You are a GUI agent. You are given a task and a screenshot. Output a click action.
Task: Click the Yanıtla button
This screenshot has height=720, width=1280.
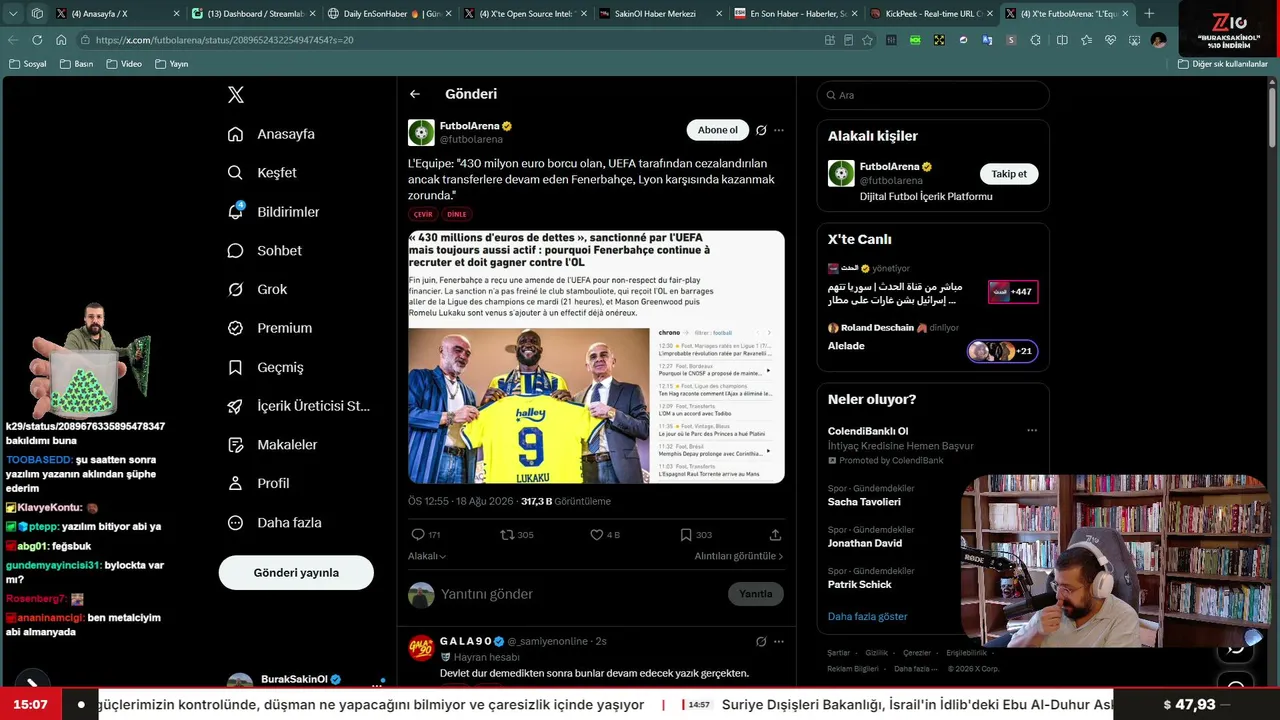755,594
